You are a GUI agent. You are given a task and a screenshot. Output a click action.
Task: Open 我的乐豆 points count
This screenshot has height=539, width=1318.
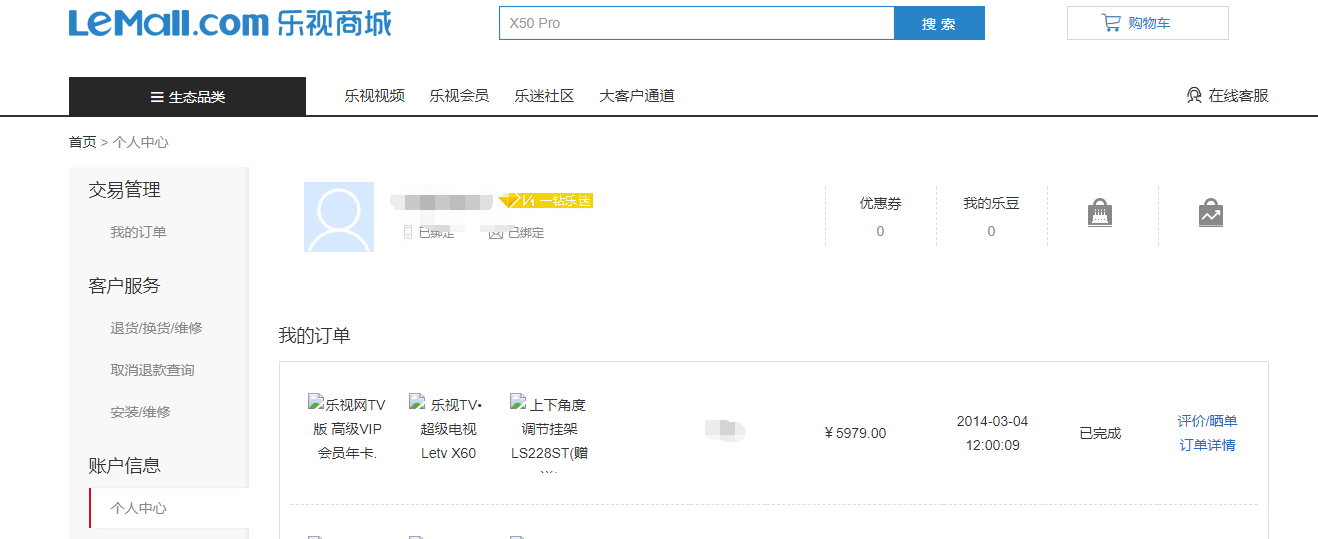coord(991,216)
